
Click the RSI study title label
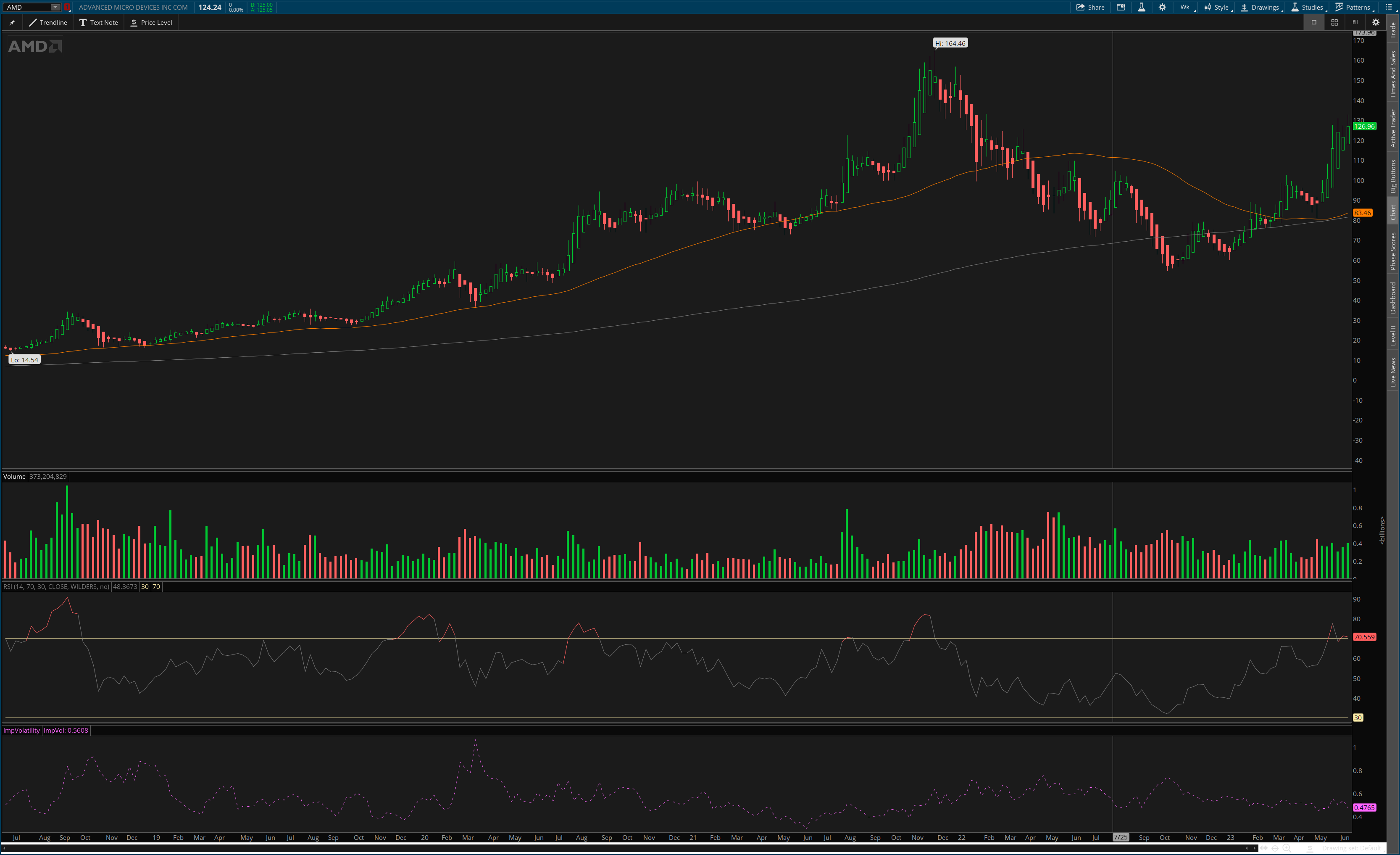pyautogui.click(x=56, y=587)
